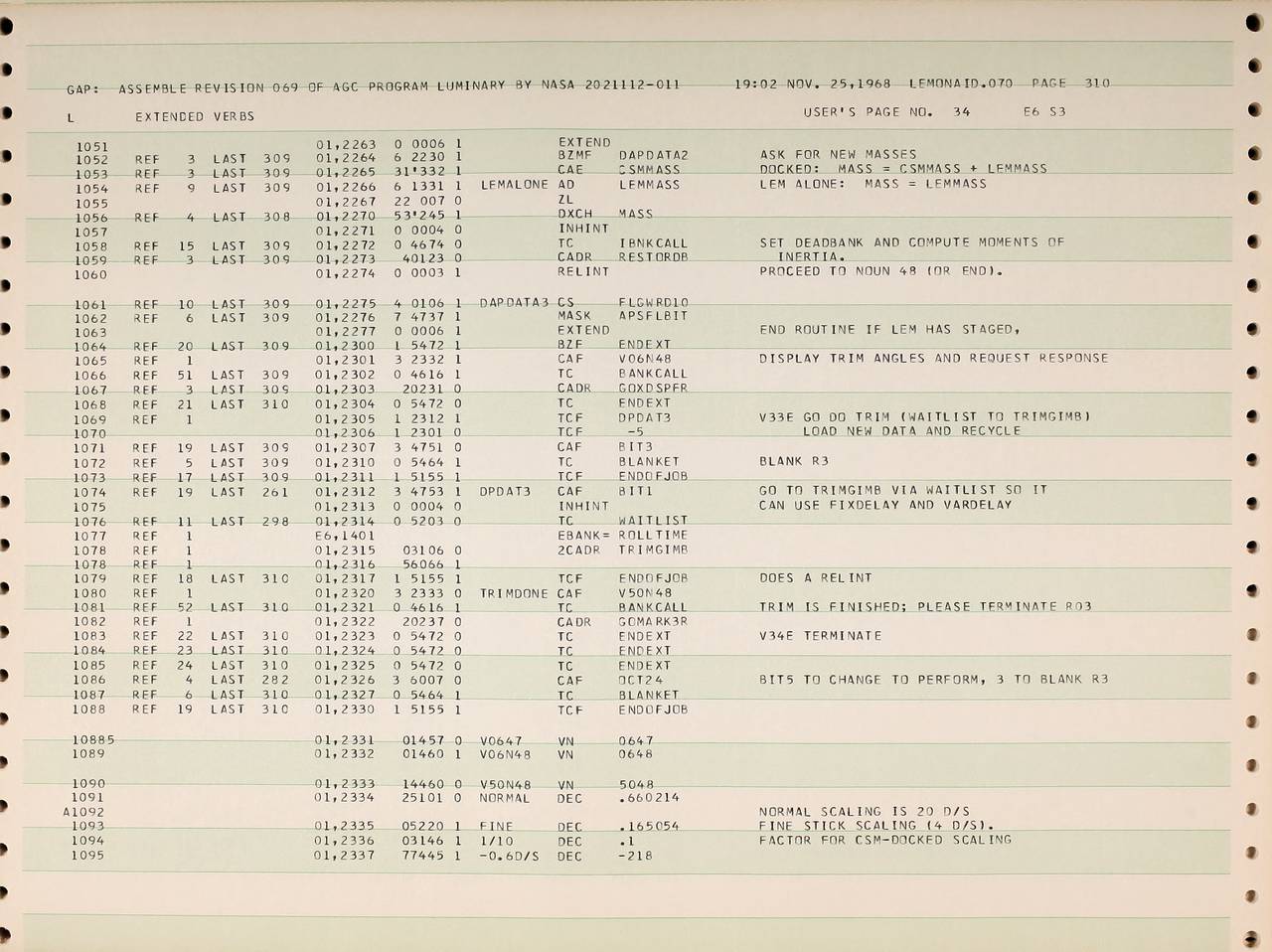Click line number '10885'
Image resolution: width=1272 pixels, height=952 pixels.
click(x=94, y=739)
